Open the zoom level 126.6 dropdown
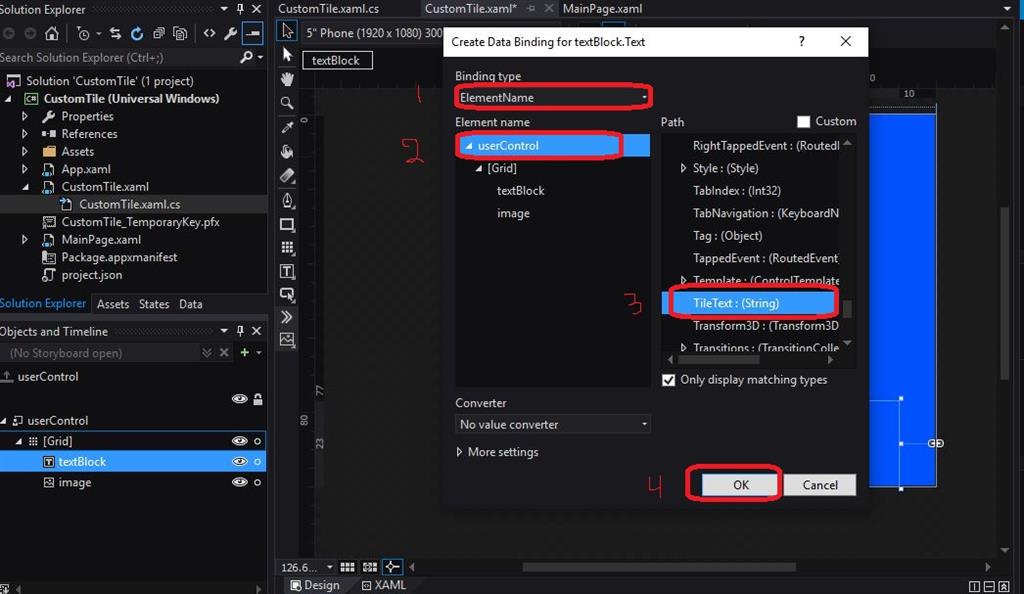 click(329, 567)
